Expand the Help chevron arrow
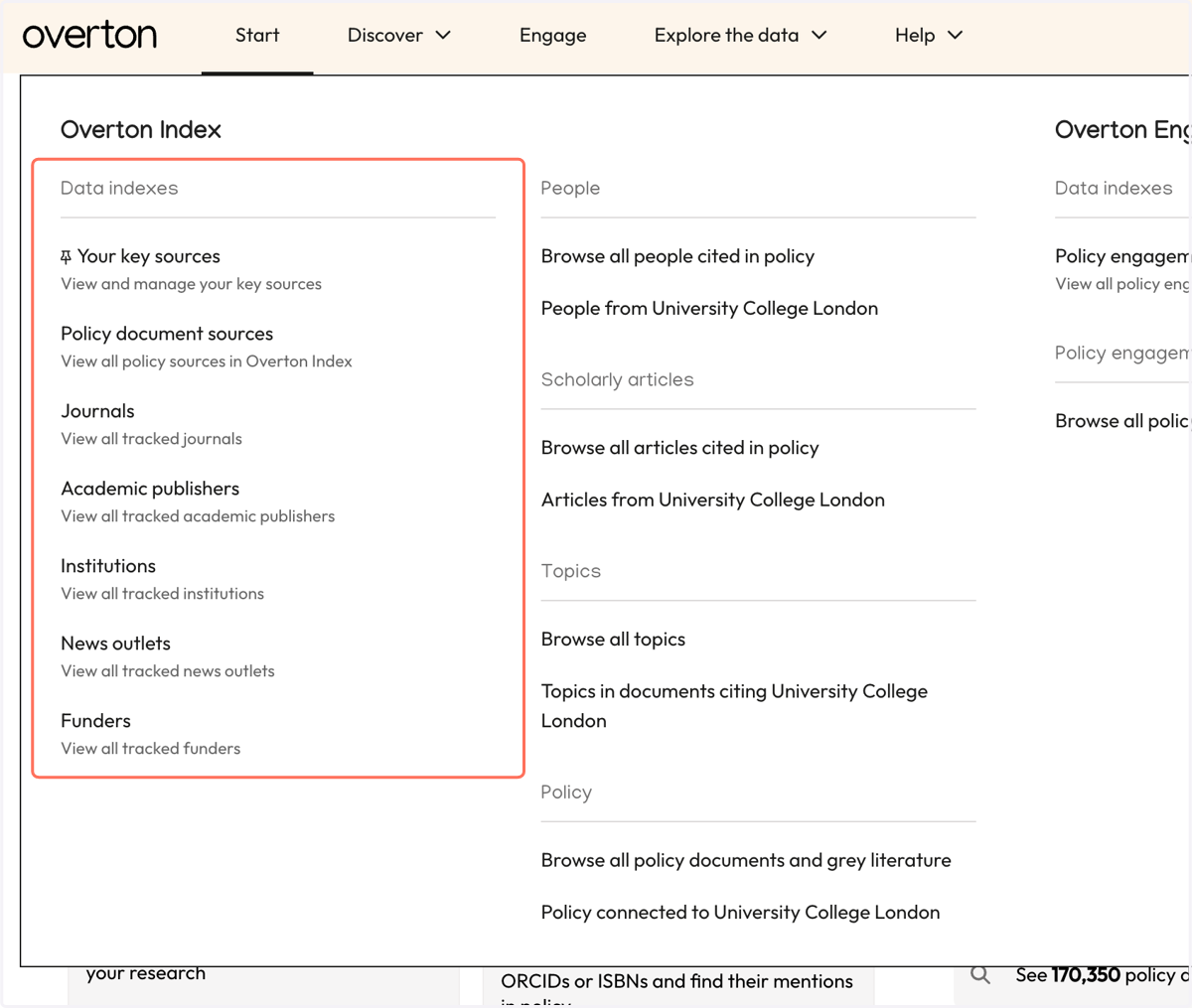The image size is (1192, 1008). [955, 35]
